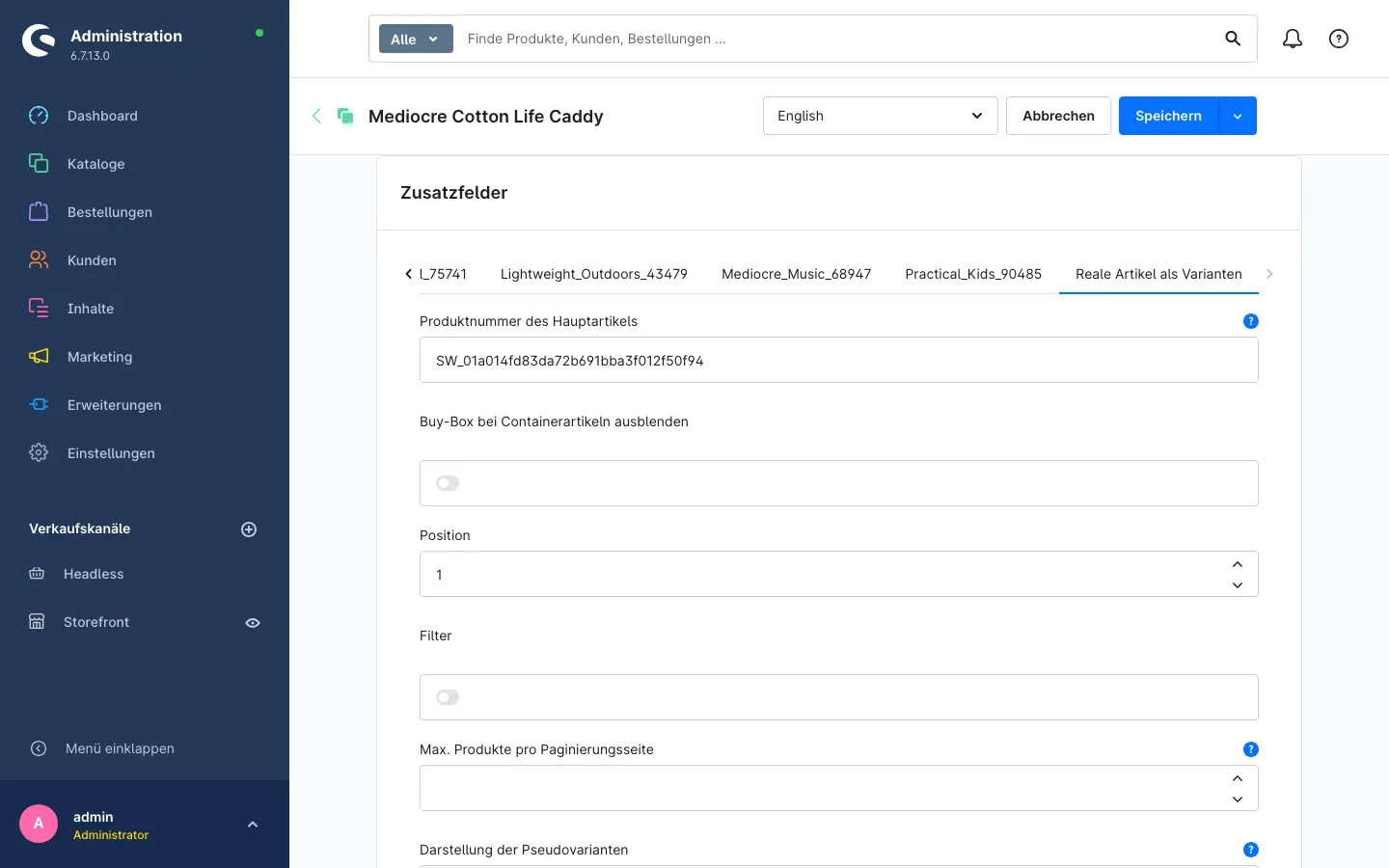Add a sales channel with plus icon
Screen dimensions: 1389x868
tap(249, 529)
